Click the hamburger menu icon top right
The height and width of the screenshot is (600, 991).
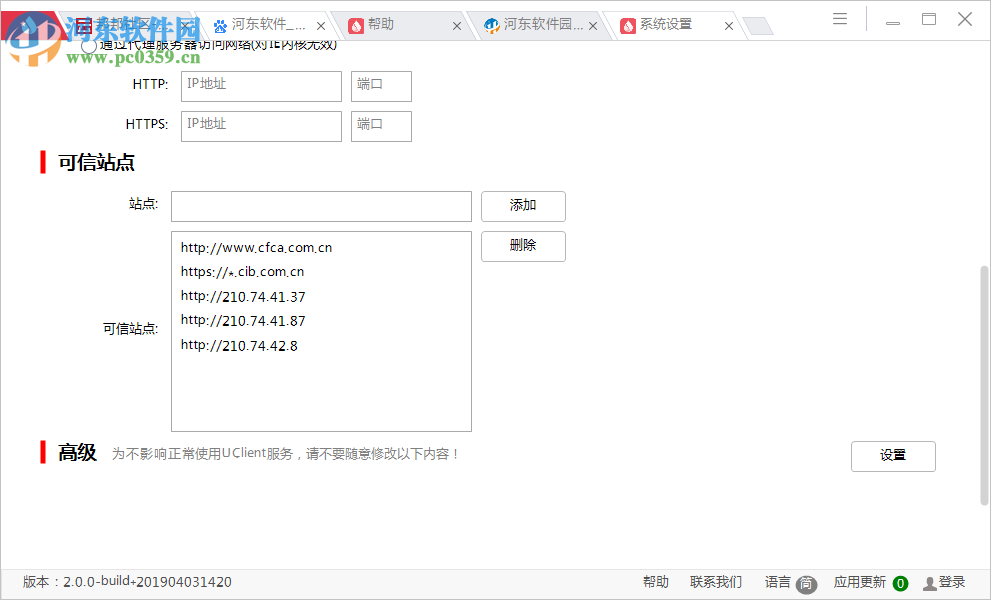click(x=839, y=18)
